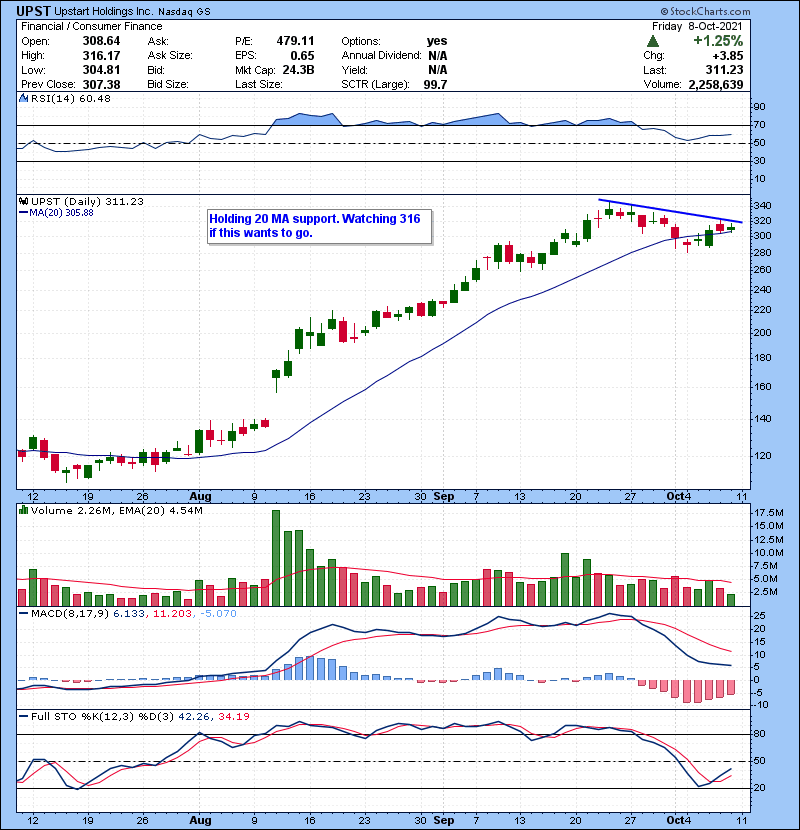Viewport: 800px width, 830px height.
Task: Click the 'Holding 20 MA support' annotation box
Action: 320,227
